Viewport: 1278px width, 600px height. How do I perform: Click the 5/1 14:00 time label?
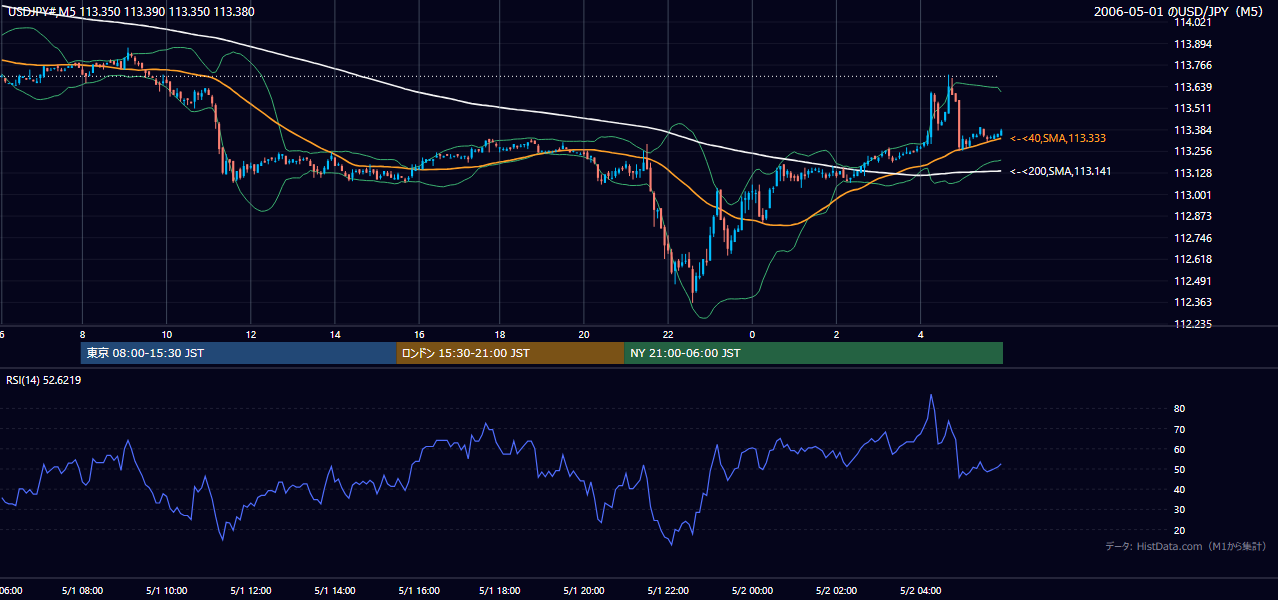pos(335,591)
